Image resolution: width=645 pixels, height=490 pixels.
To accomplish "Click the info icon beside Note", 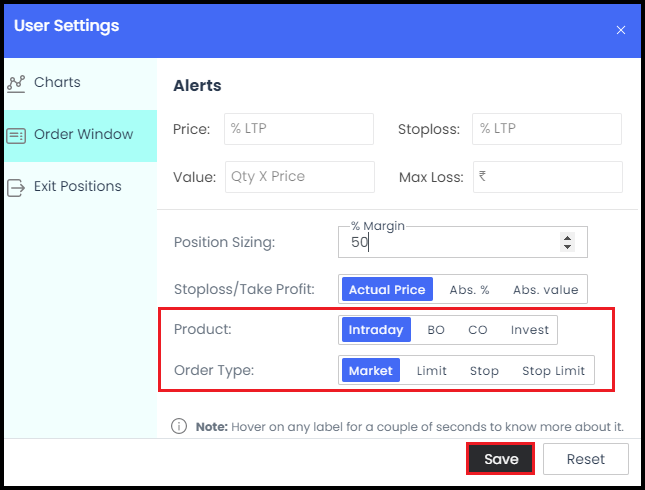I will (x=179, y=426).
